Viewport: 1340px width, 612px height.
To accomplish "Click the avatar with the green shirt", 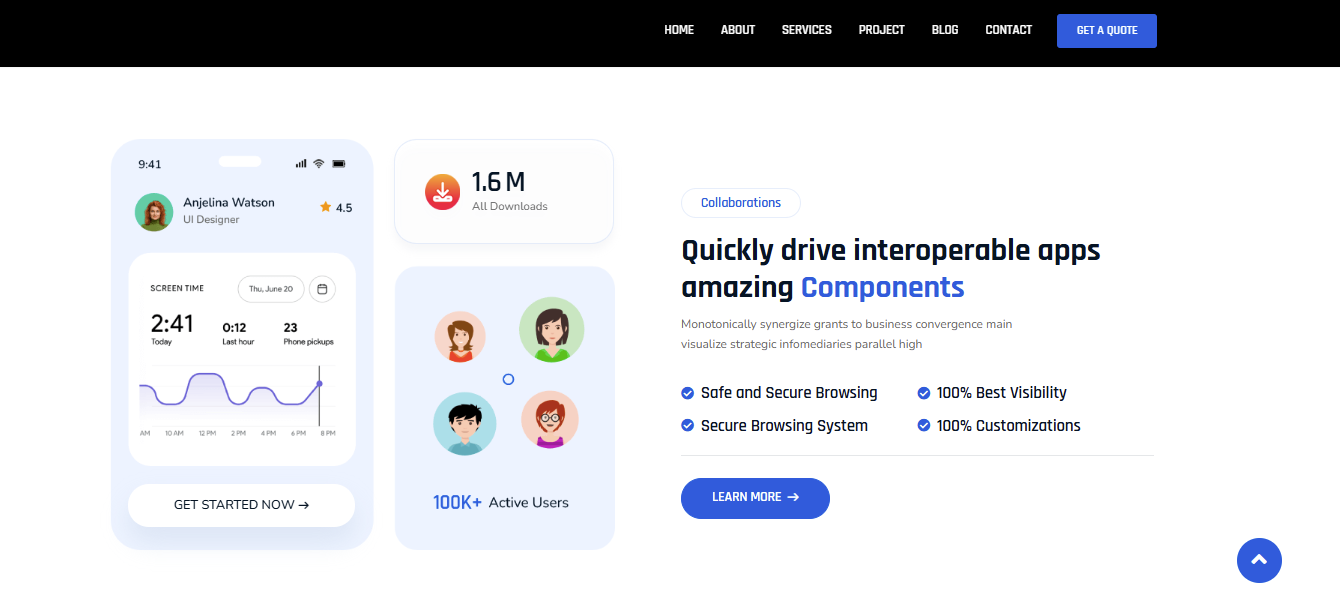I will [551, 330].
